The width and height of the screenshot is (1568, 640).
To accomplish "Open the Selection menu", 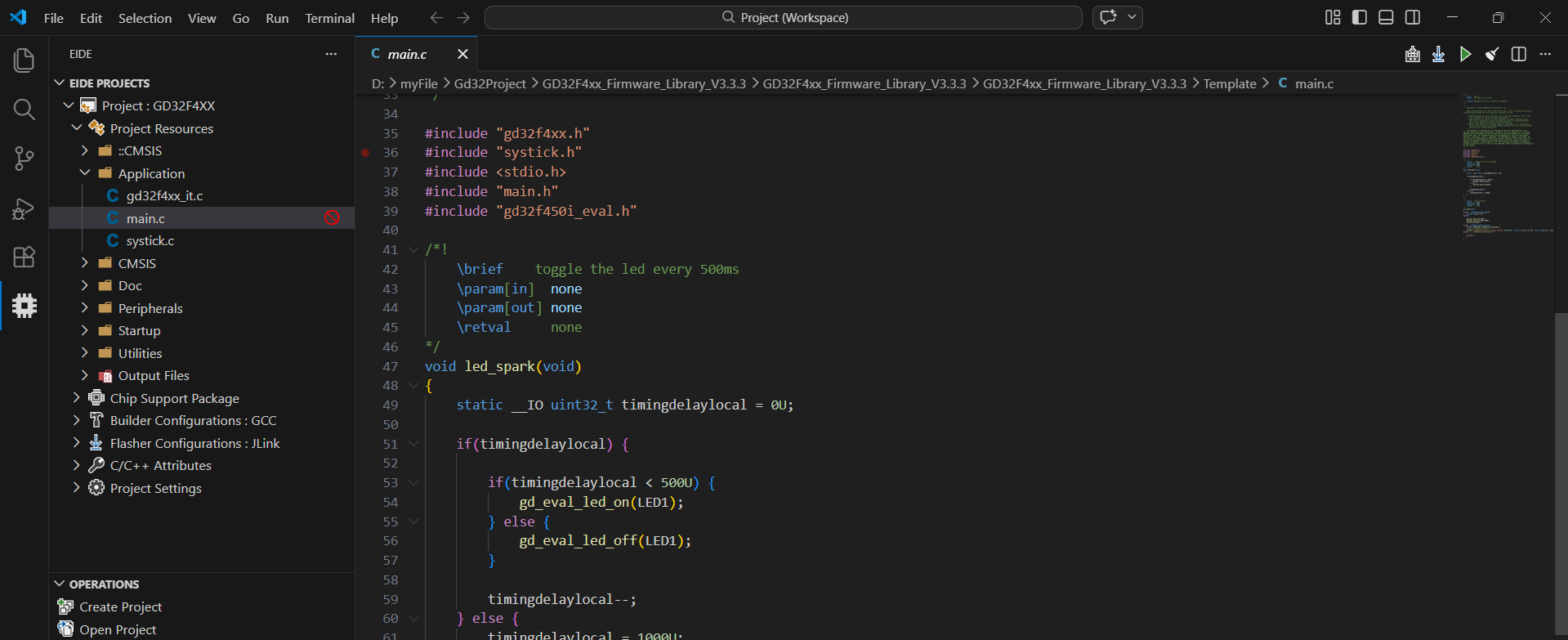I will click(x=145, y=18).
